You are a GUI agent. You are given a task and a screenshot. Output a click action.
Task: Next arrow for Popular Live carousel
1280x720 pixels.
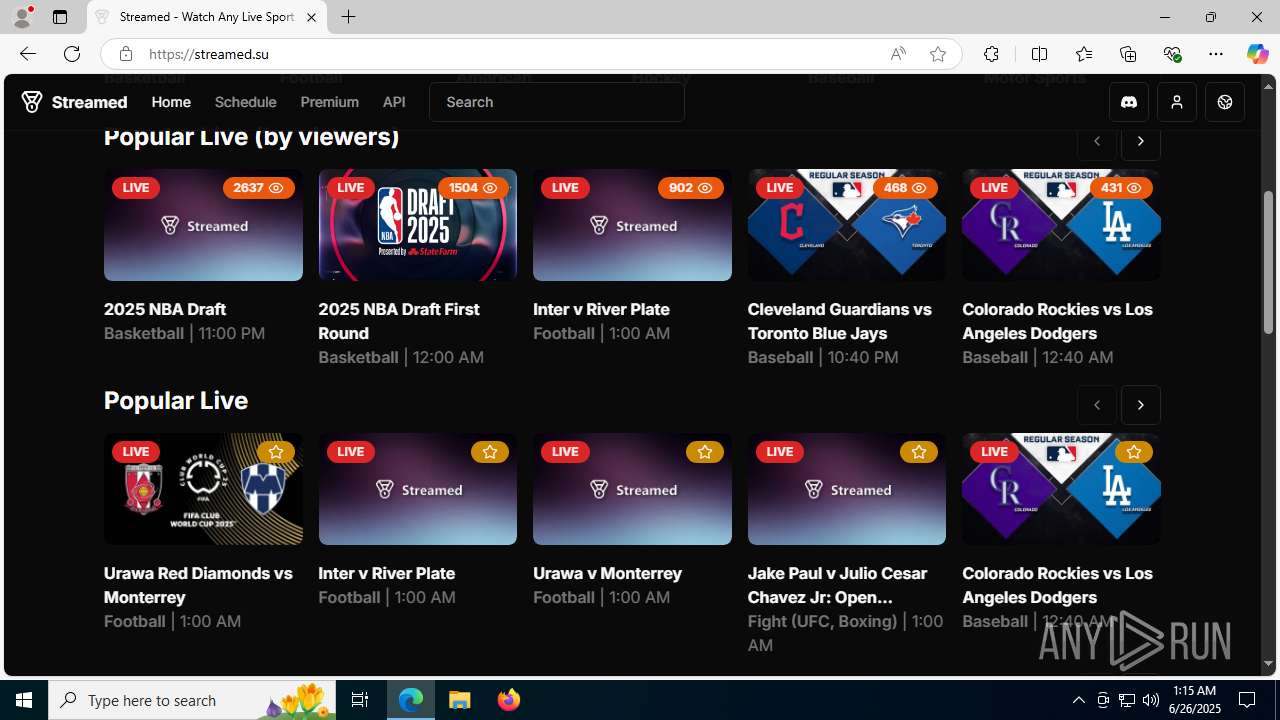(1141, 405)
